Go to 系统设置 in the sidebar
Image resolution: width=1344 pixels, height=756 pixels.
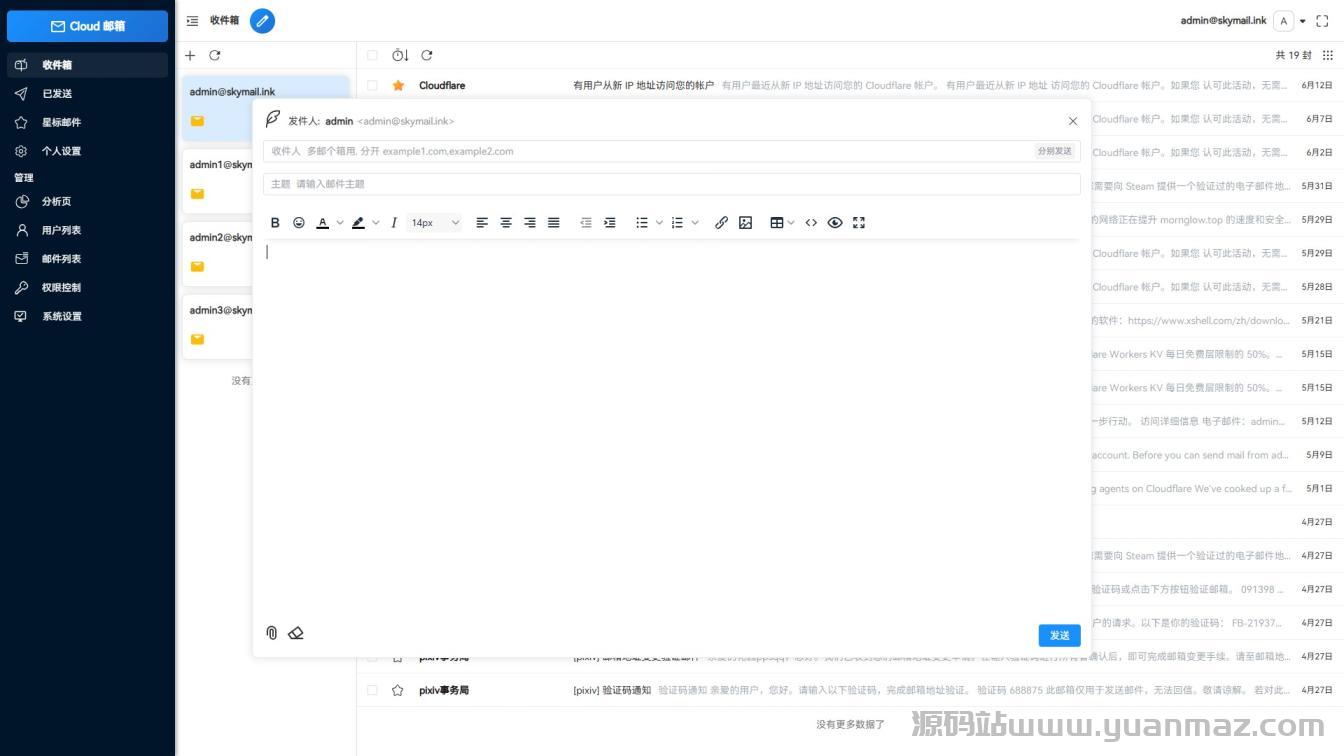coord(61,316)
